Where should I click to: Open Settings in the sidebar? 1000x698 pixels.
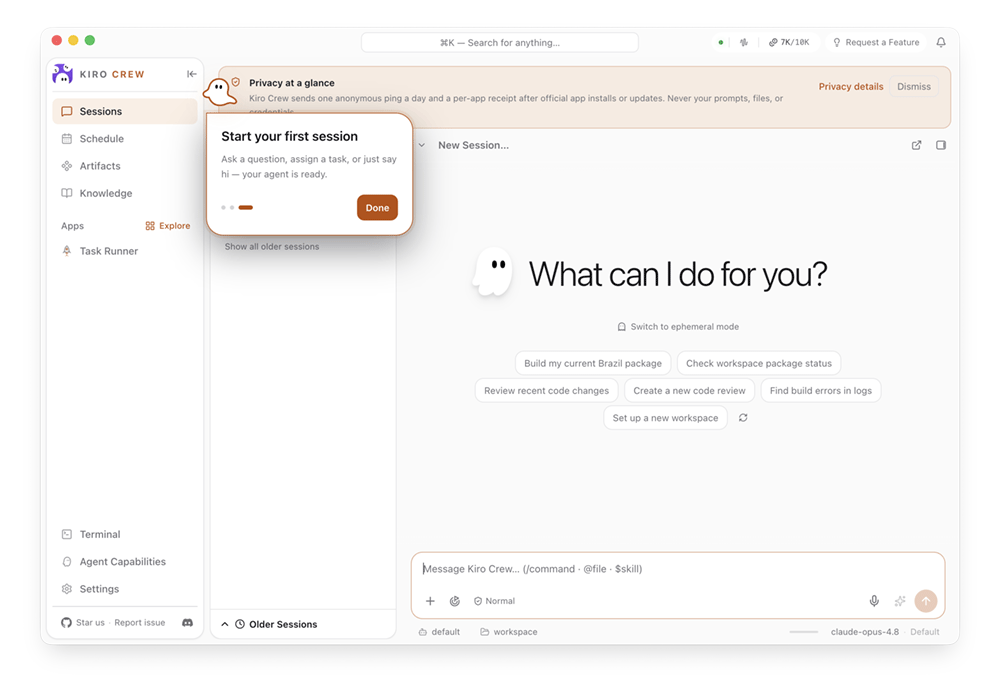click(125, 589)
